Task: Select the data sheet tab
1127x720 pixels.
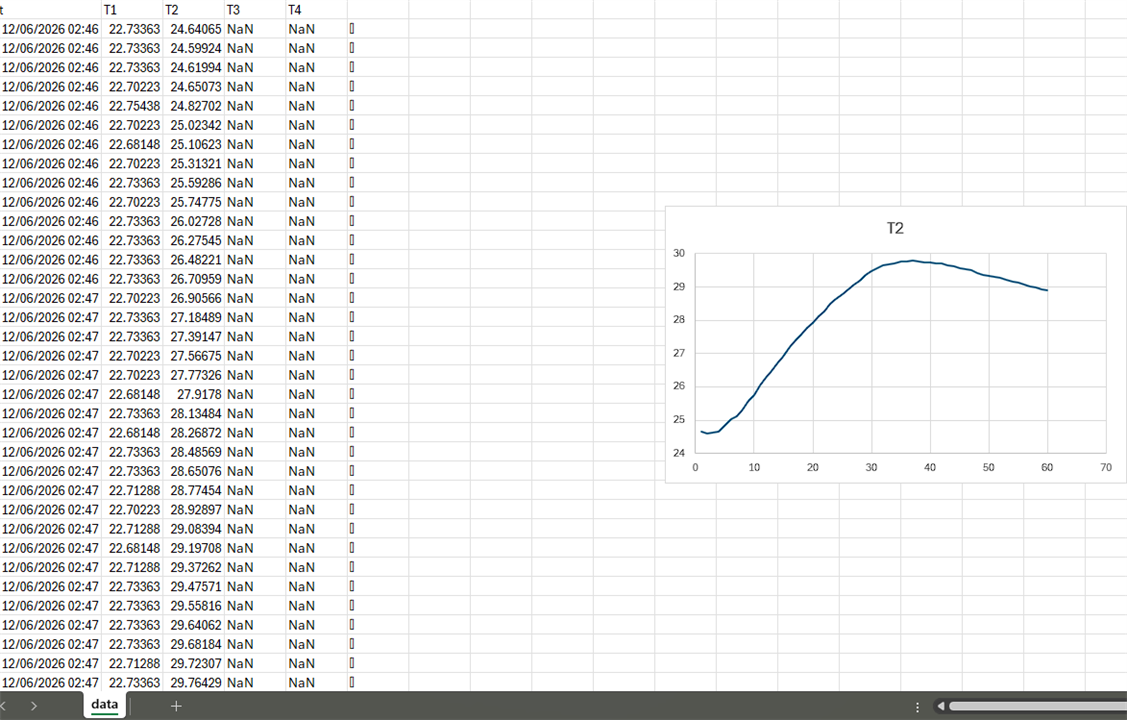Action: tap(105, 705)
